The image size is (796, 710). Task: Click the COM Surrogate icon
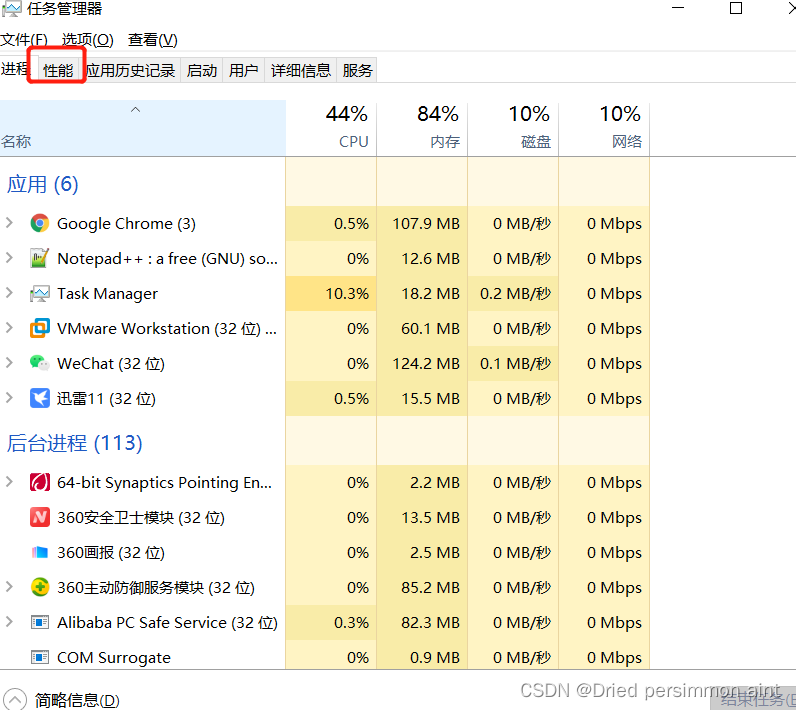[40, 657]
